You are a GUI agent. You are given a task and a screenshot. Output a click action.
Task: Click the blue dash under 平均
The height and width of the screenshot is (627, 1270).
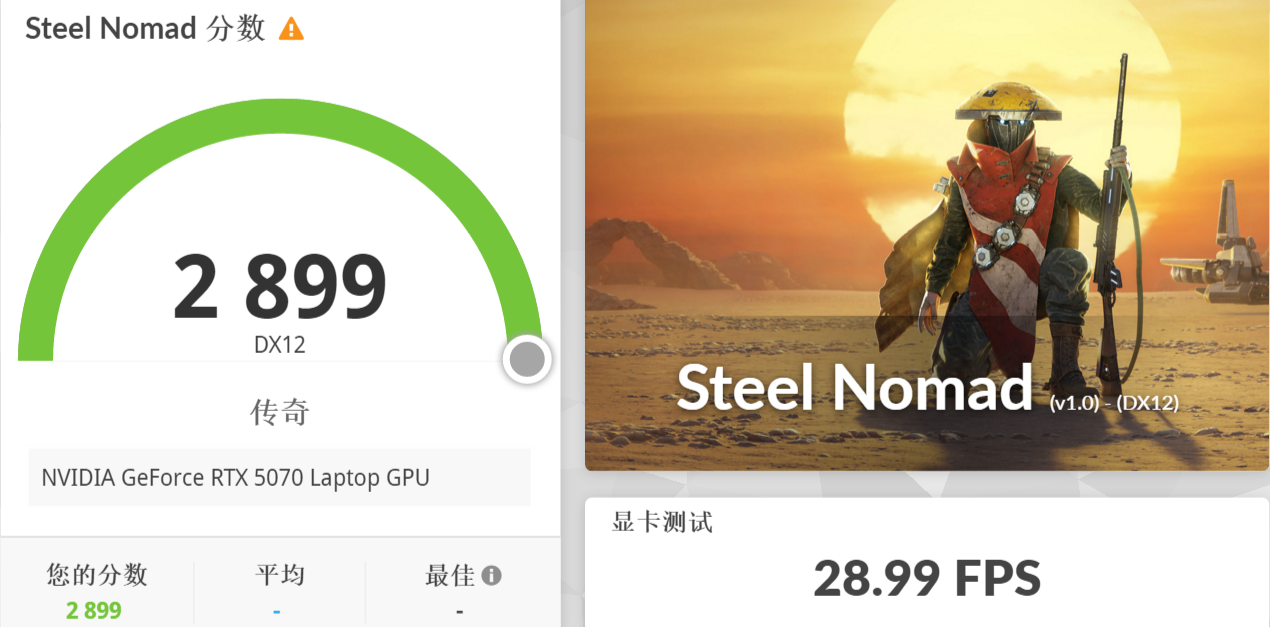[x=278, y=609]
